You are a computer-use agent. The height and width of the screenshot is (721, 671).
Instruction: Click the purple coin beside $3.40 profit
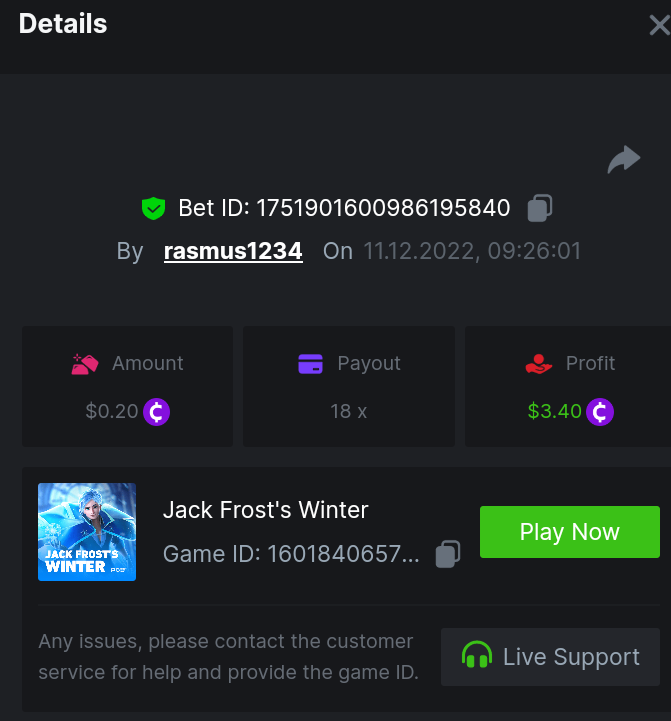point(600,412)
